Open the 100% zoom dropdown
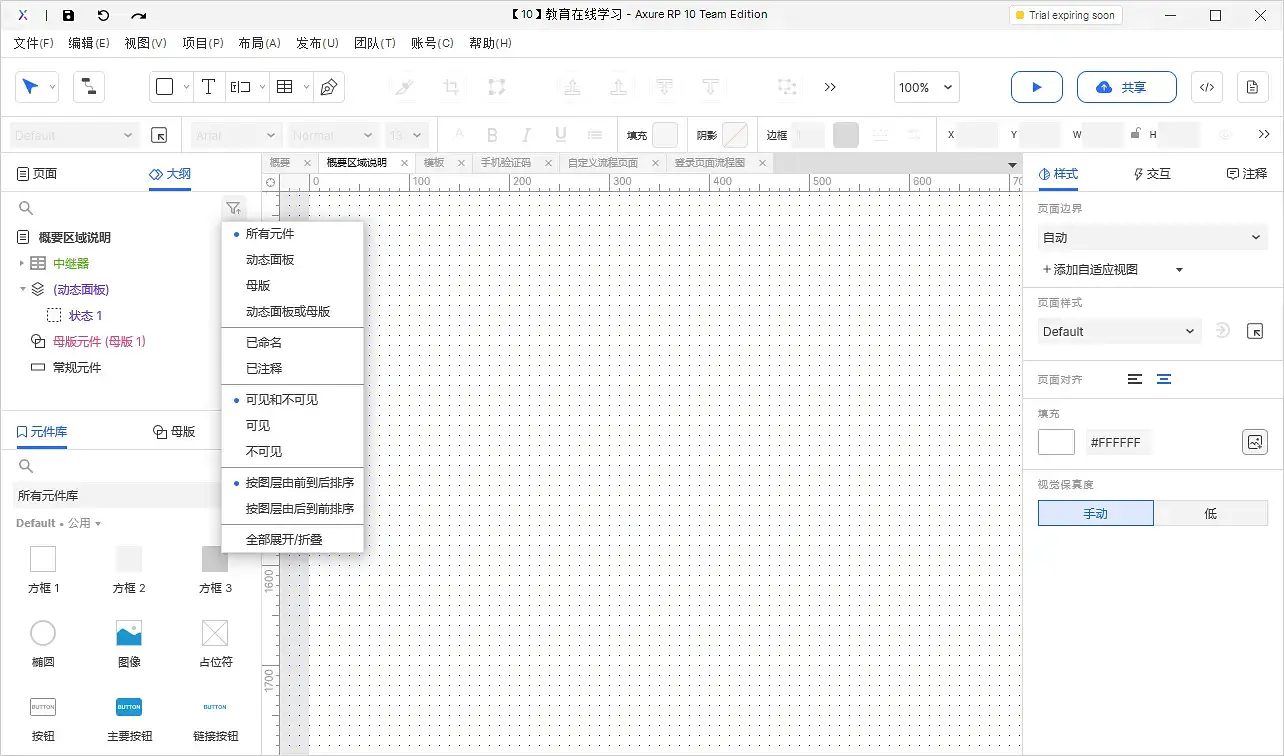This screenshot has width=1284, height=756. 926,87
